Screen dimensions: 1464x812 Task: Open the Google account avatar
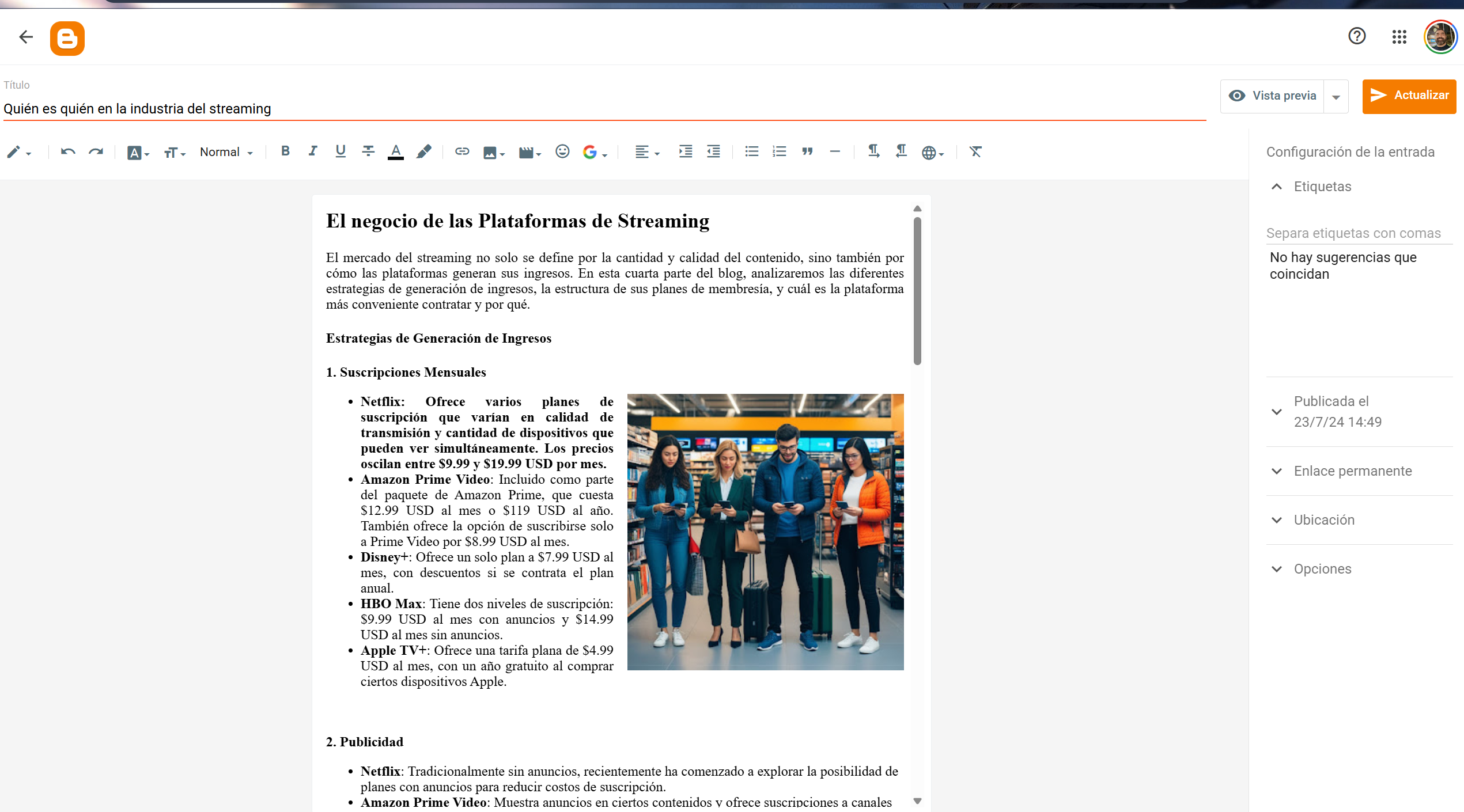pos(1441,37)
